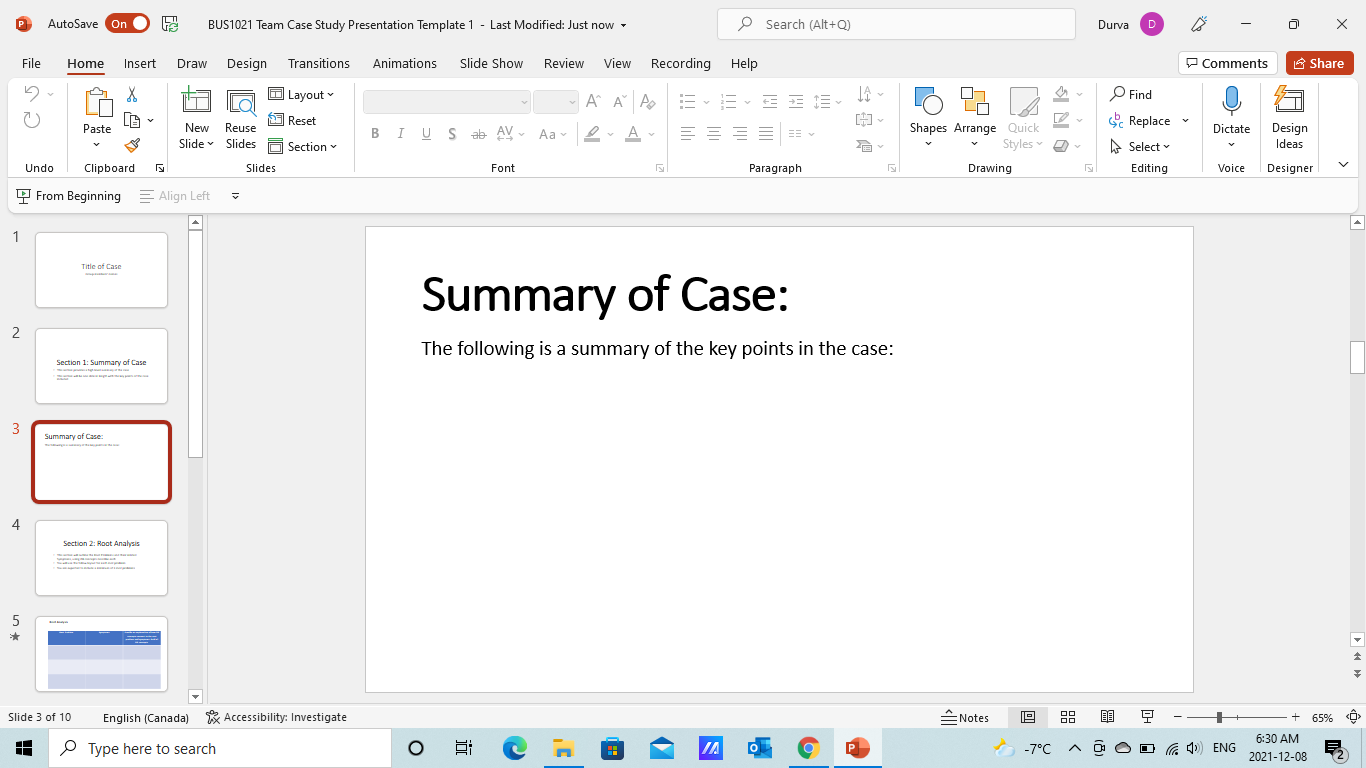Click the Ribbon Display Options pen icon in title bar
Image resolution: width=1366 pixels, height=768 pixels.
1199,24
